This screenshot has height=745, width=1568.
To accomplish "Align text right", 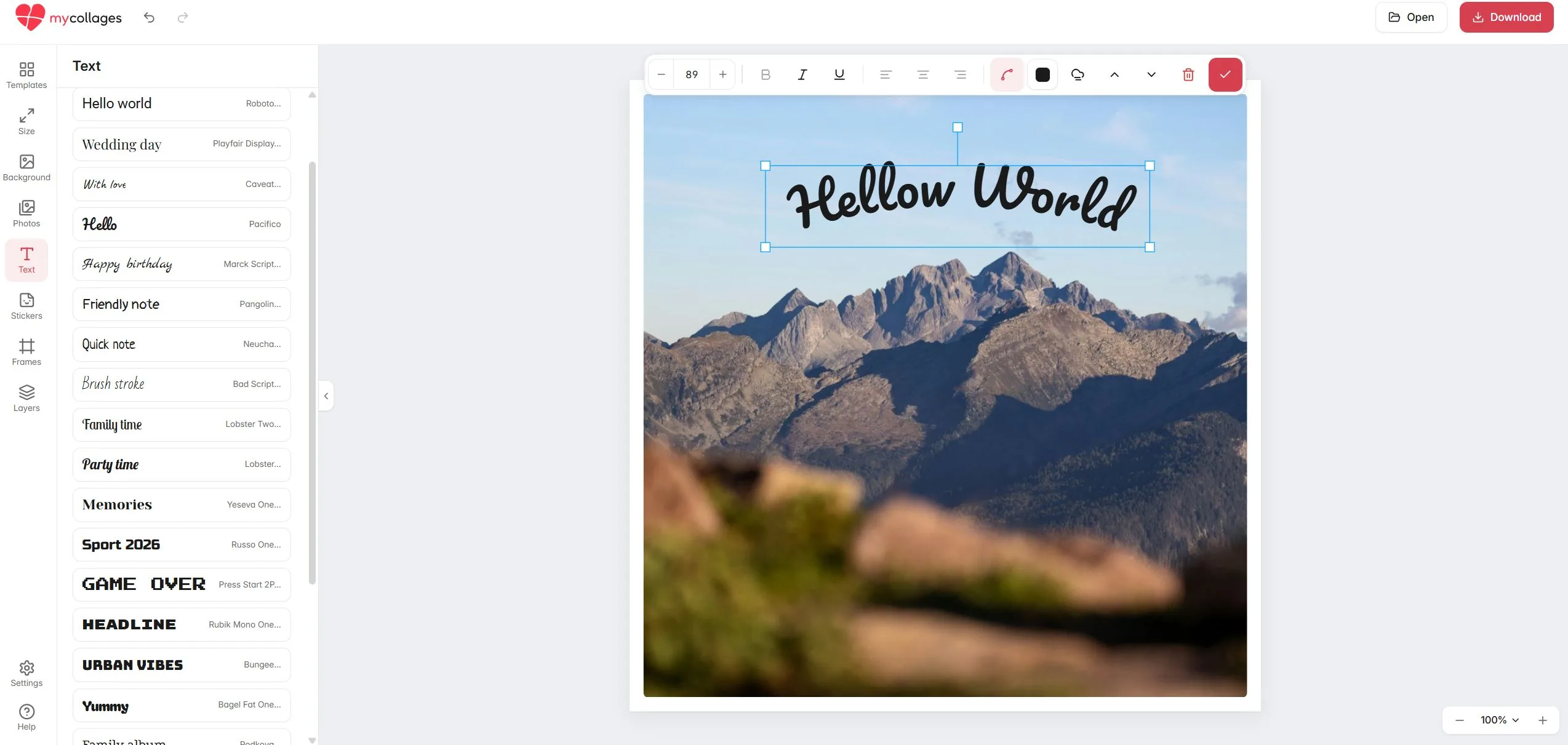I will [960, 74].
